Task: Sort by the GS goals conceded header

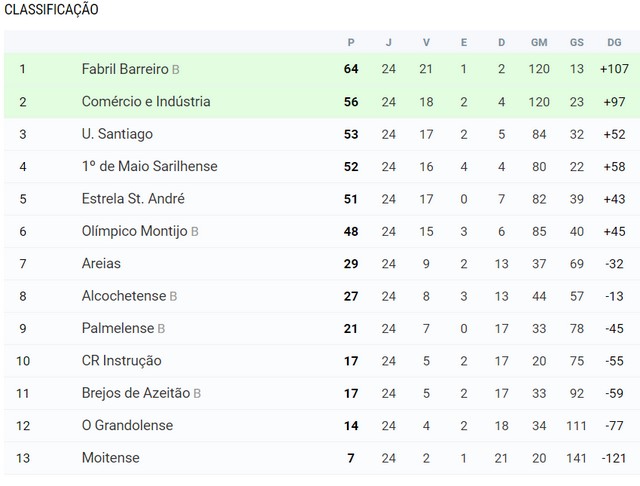Action: (x=577, y=42)
